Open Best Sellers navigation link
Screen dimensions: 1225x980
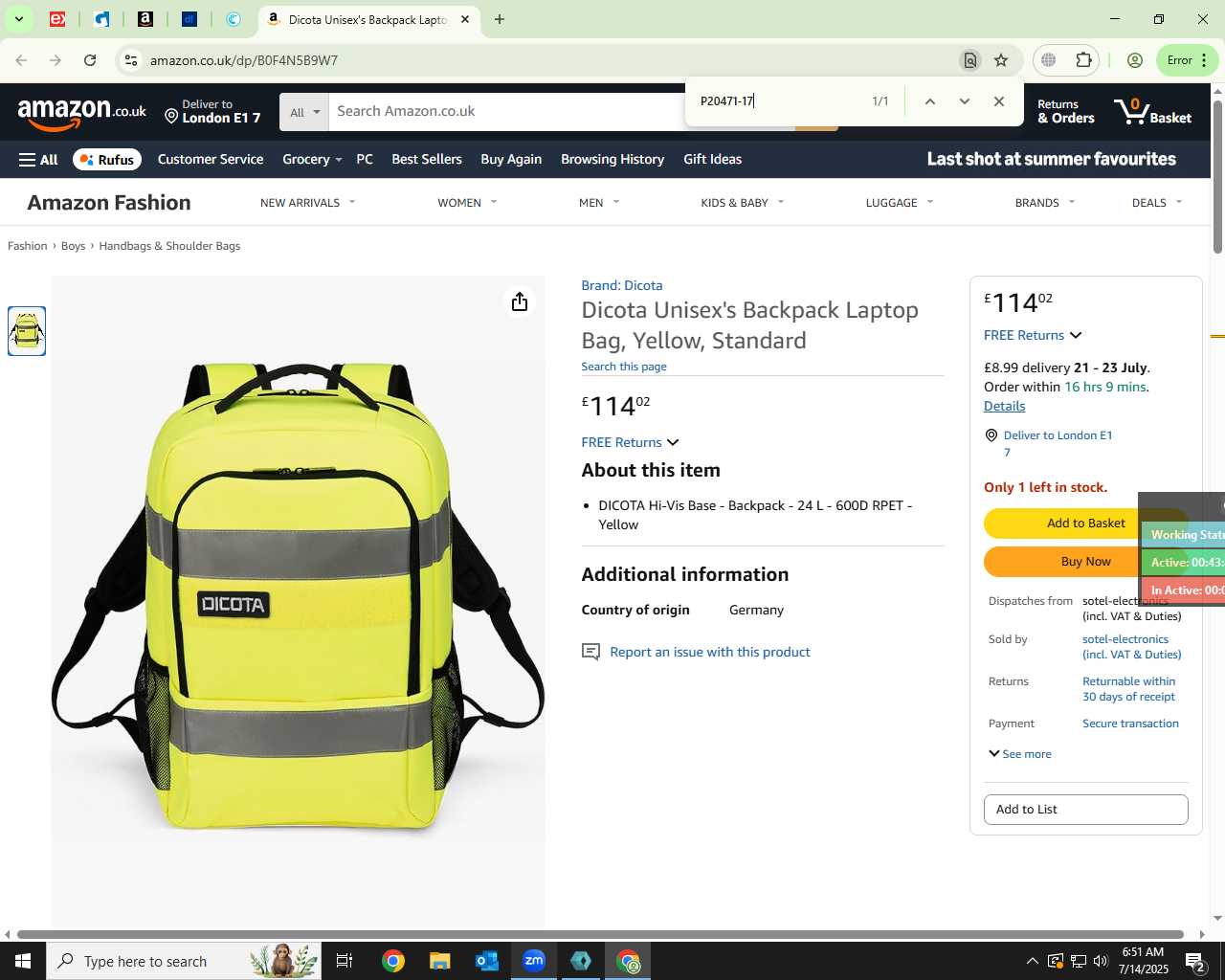click(x=427, y=160)
